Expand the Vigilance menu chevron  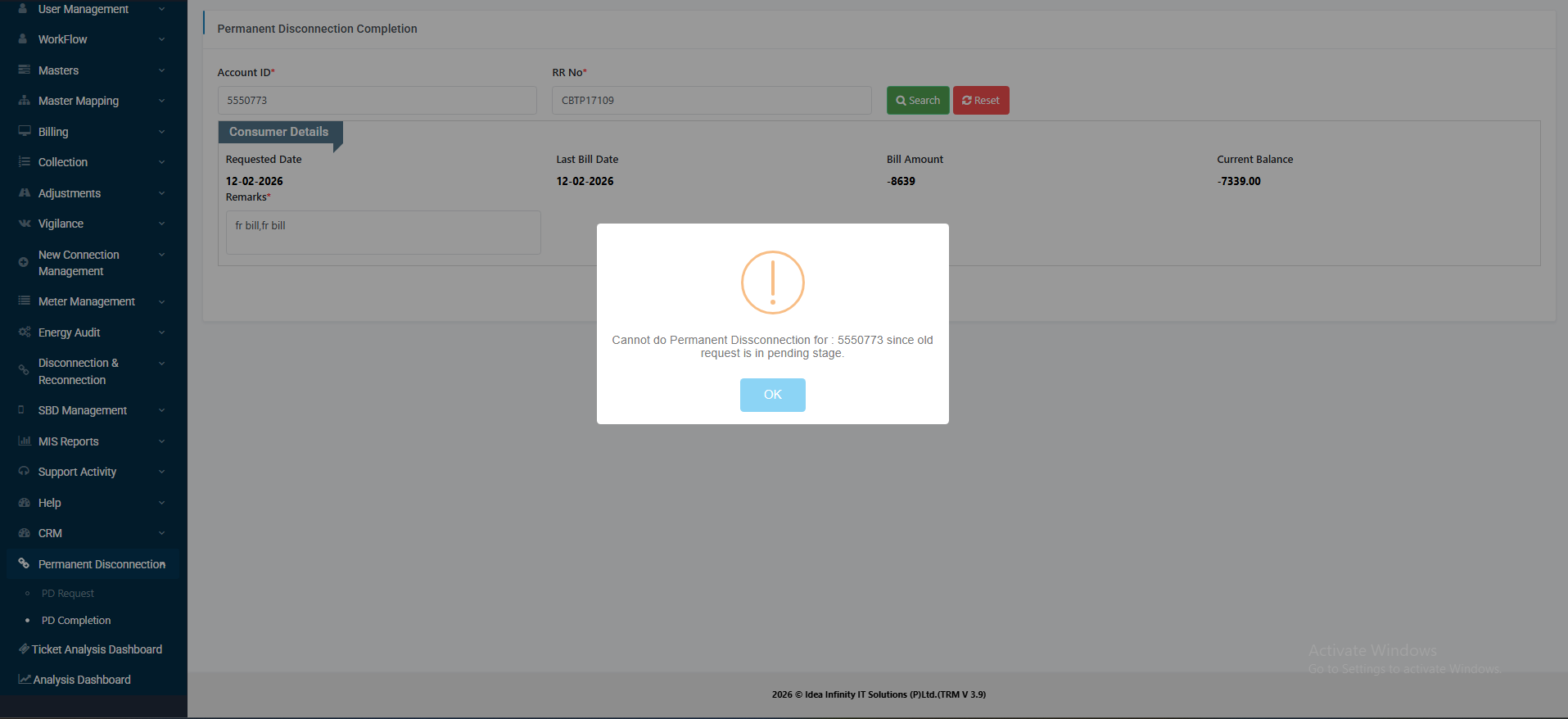tap(161, 224)
